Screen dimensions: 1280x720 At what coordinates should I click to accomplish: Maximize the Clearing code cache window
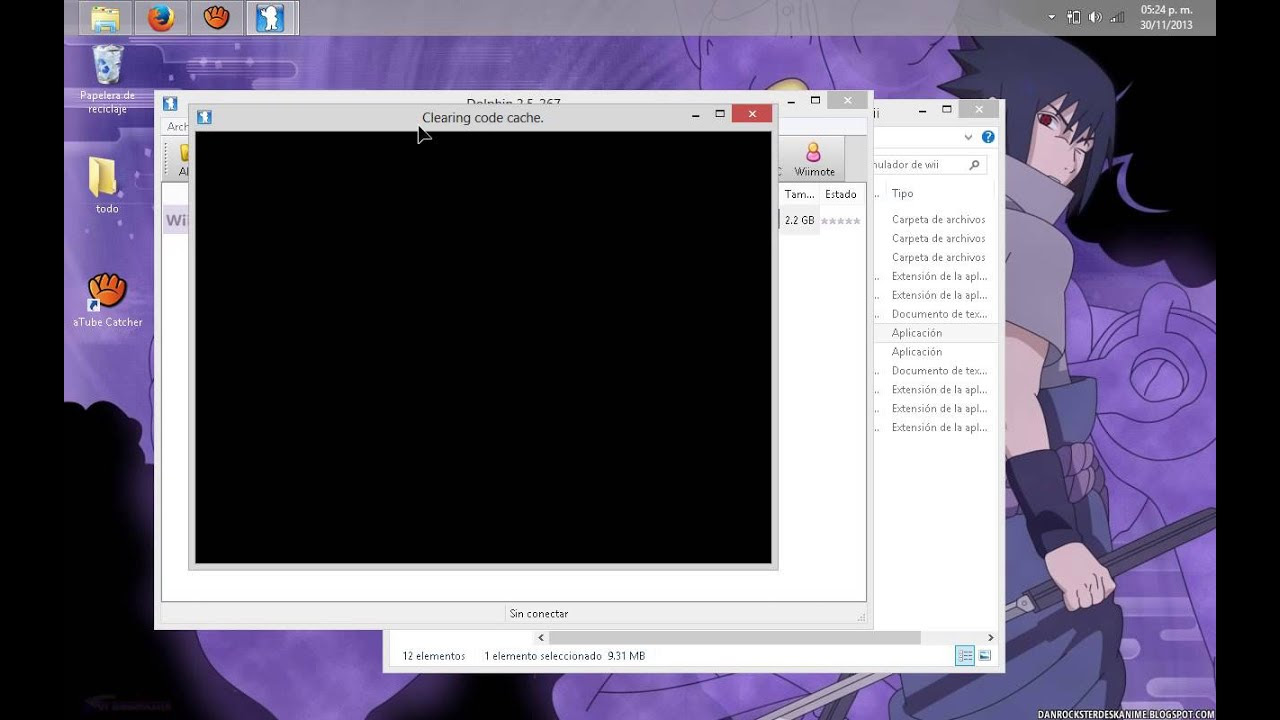click(720, 115)
